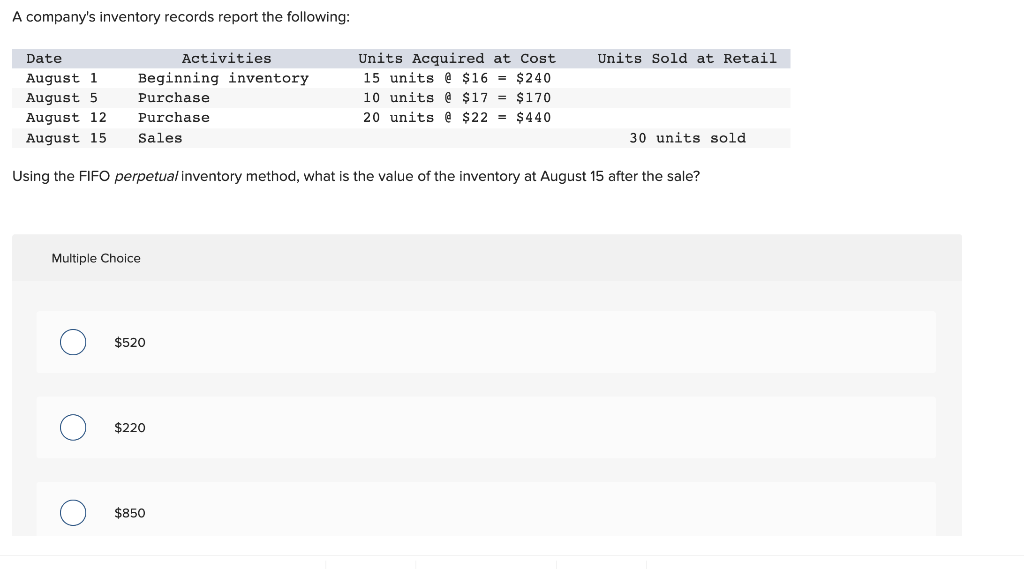Select the $220 answer radio button
Viewport: 1024px width, 569px height.
(x=72, y=427)
